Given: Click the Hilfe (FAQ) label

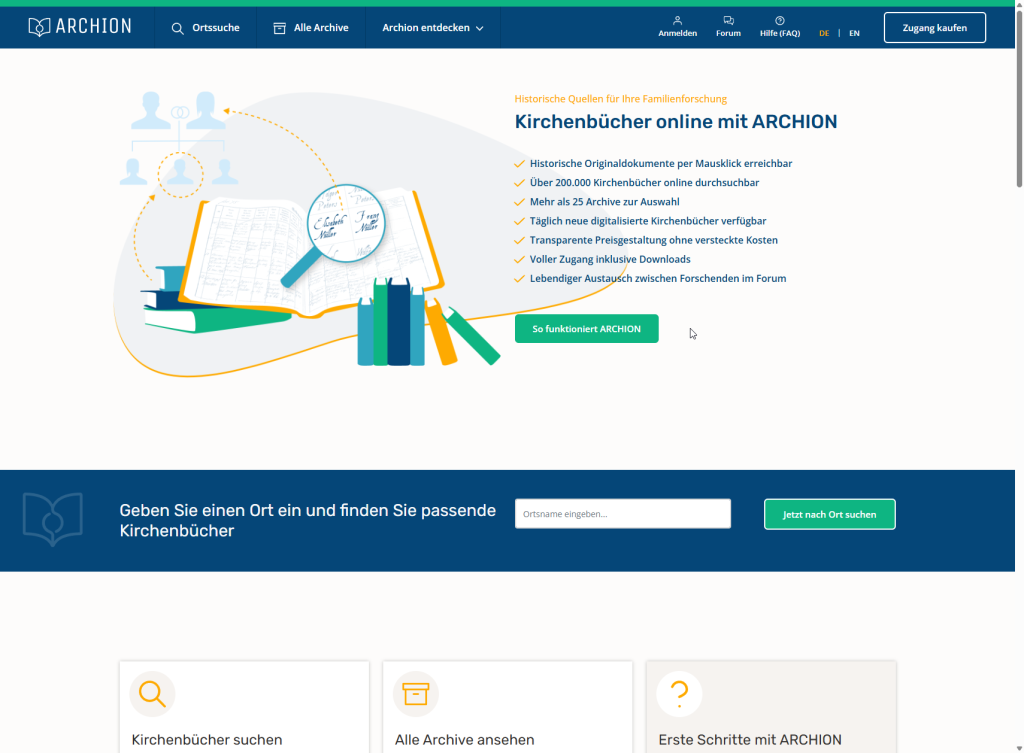Looking at the screenshot, I should pos(780,33).
